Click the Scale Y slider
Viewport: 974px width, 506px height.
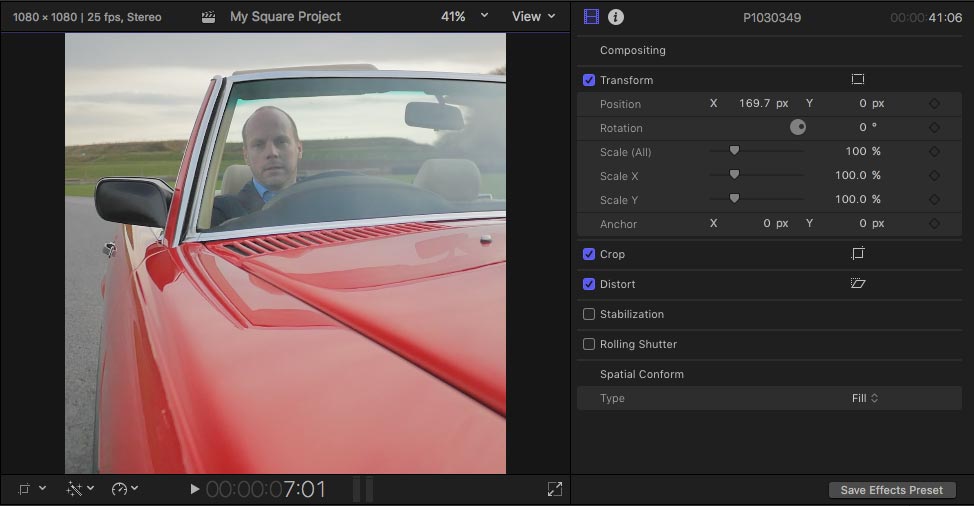[x=757, y=199]
